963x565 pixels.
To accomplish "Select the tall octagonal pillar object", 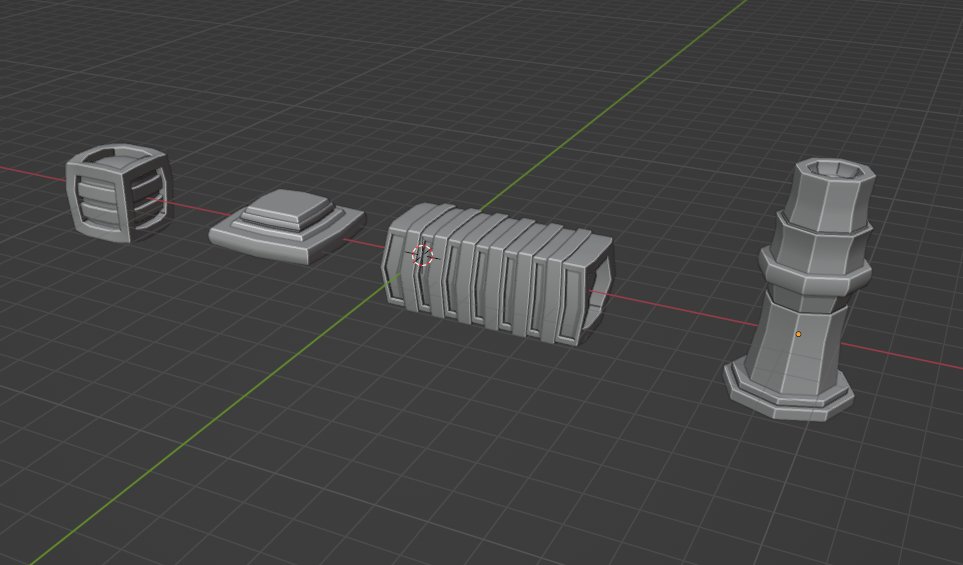I will coord(800,289).
